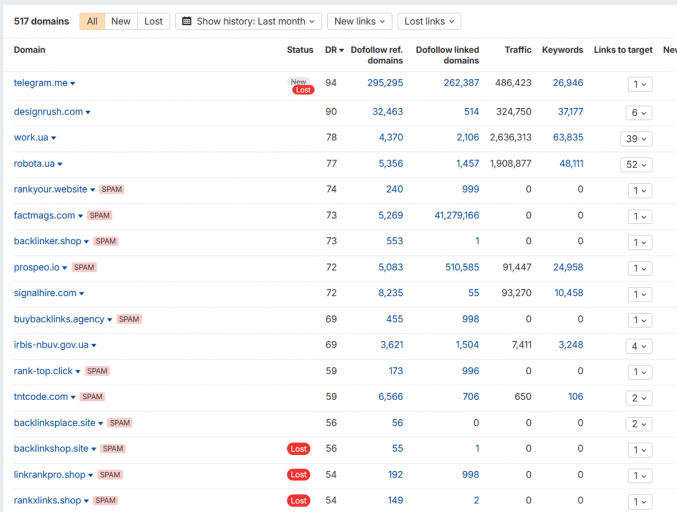Expand the caret next to buybacklinks.agency
The height and width of the screenshot is (512, 677).
[110, 320]
